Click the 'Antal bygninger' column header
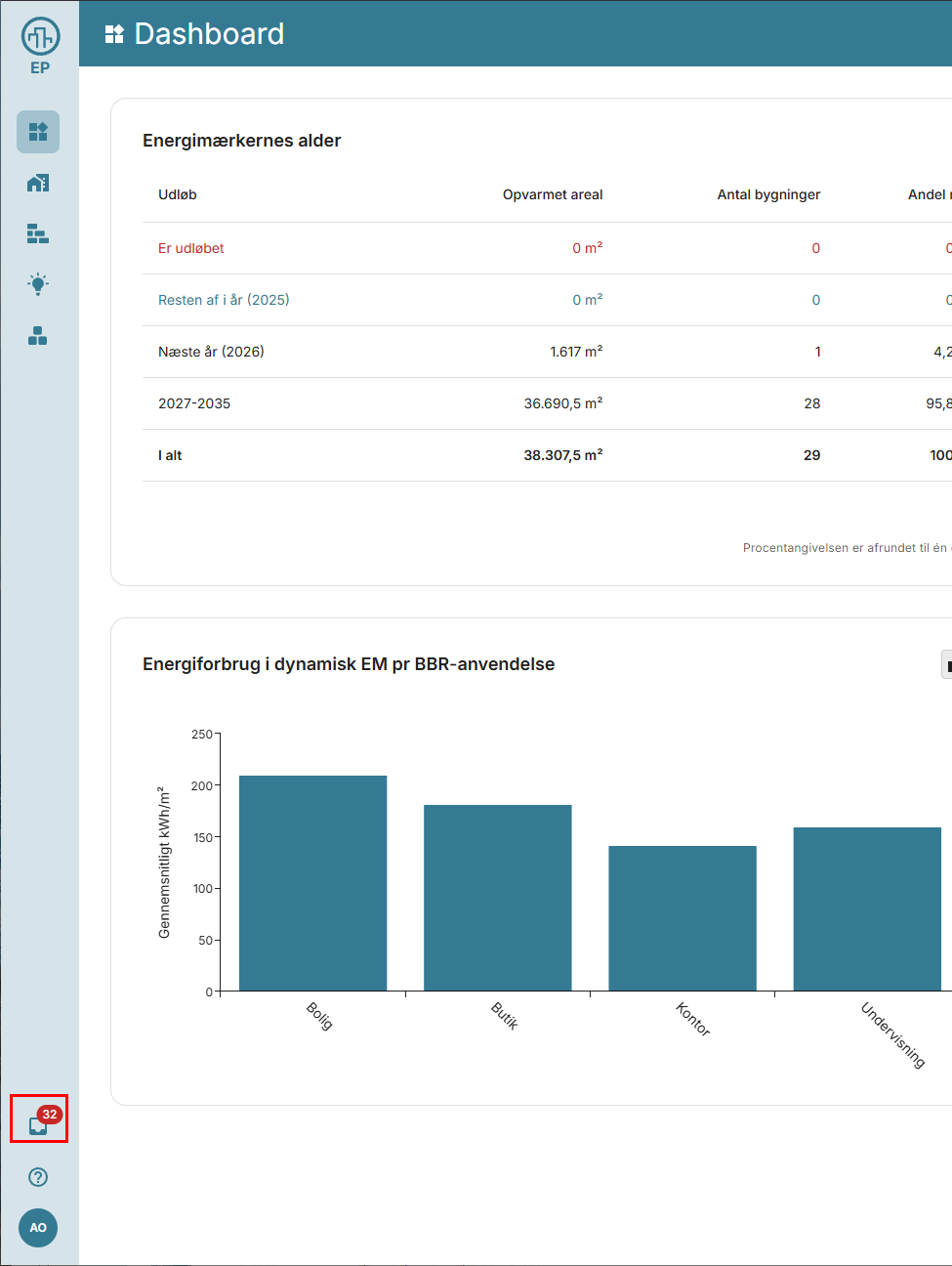The image size is (952, 1266). pyautogui.click(x=768, y=194)
